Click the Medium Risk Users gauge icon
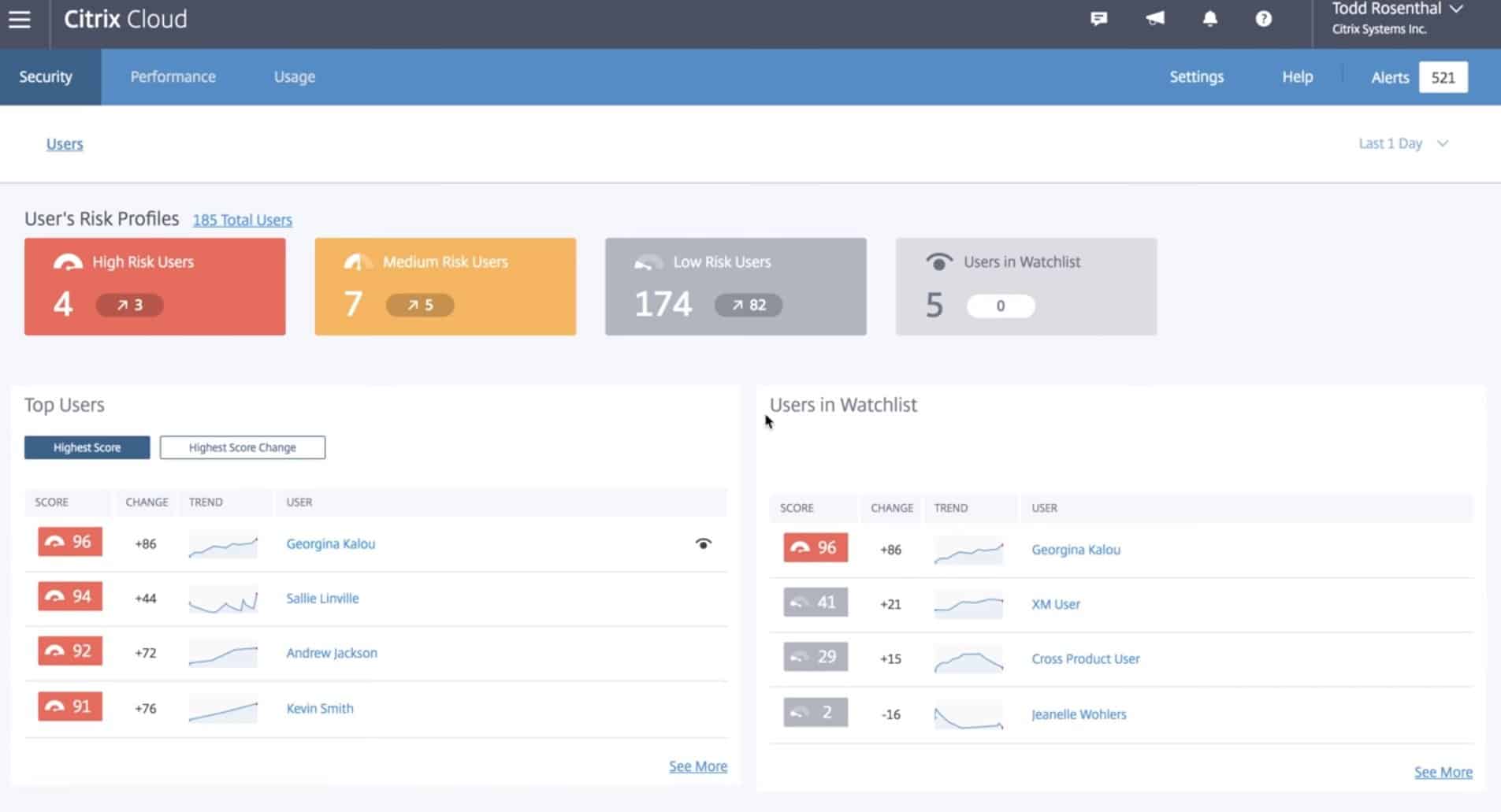 tap(358, 262)
